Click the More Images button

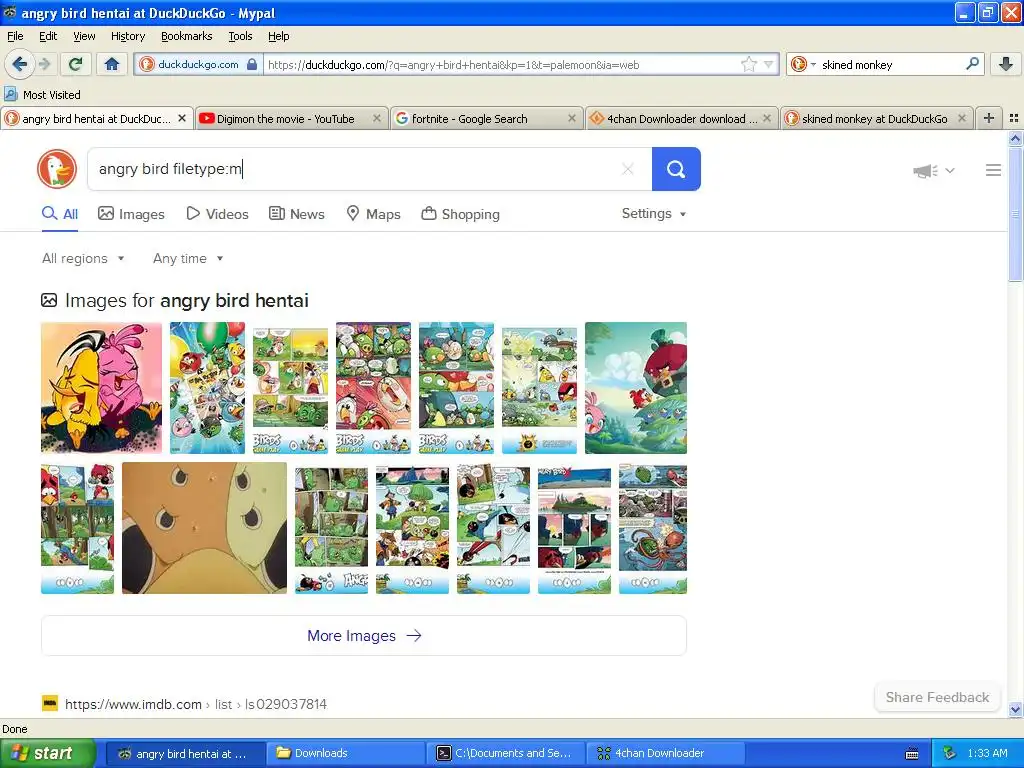(x=364, y=635)
